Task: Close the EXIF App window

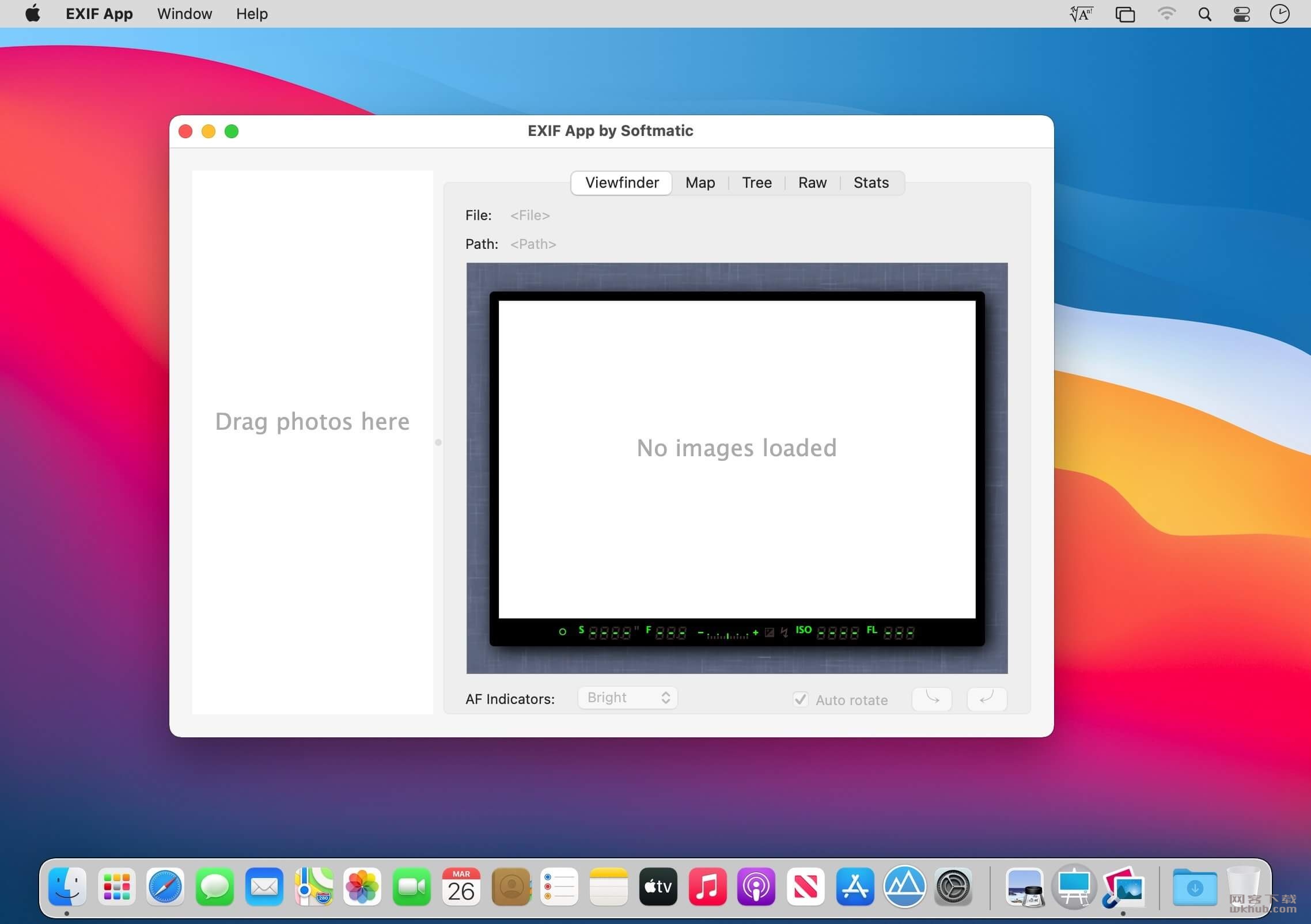Action: pos(185,131)
